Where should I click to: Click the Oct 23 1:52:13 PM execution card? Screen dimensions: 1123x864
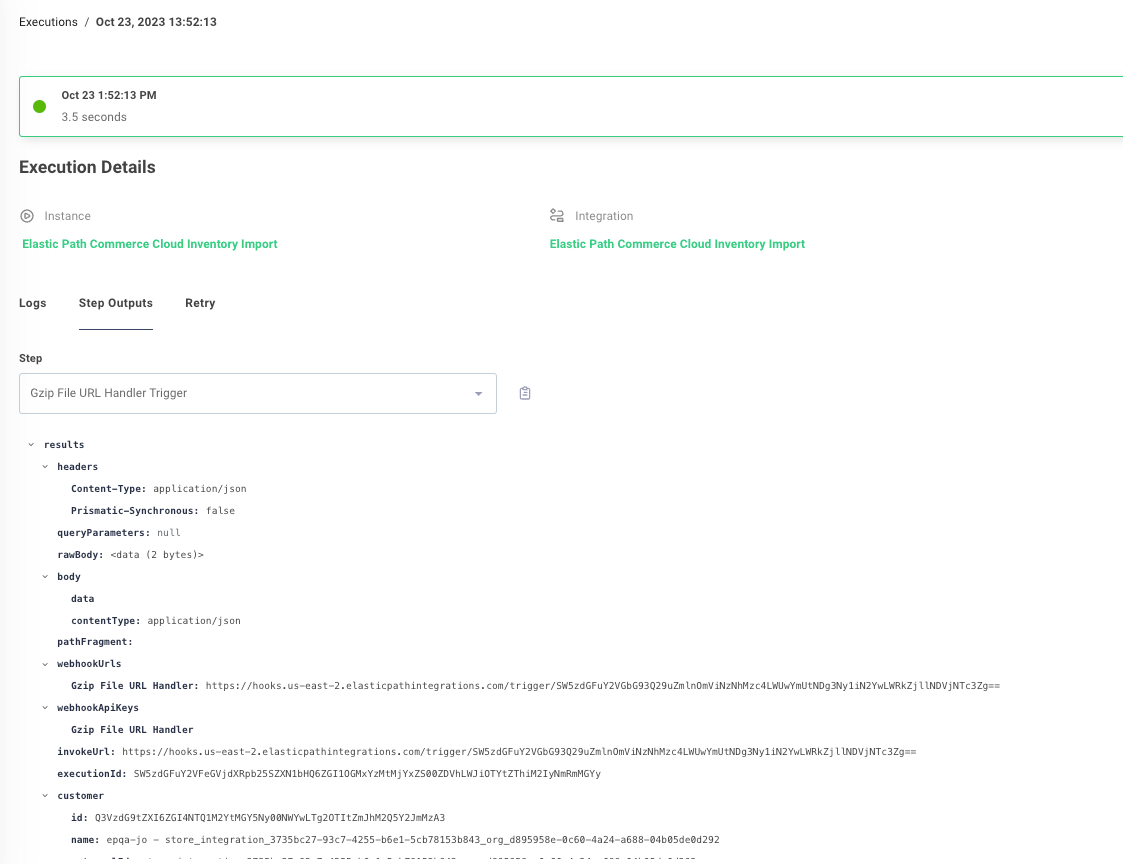tap(571, 106)
